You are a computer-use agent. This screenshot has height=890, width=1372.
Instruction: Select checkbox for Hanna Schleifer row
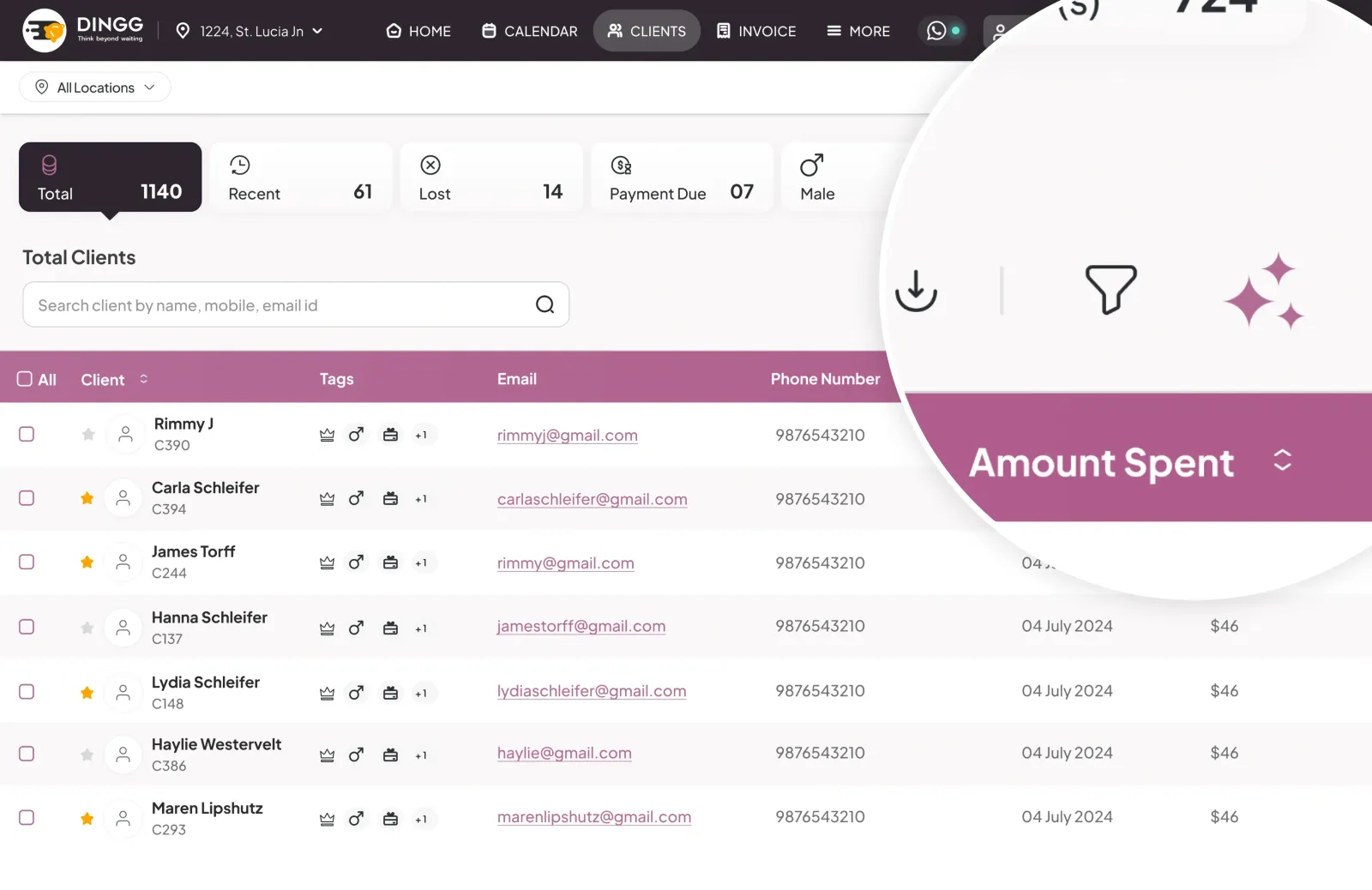(x=27, y=627)
